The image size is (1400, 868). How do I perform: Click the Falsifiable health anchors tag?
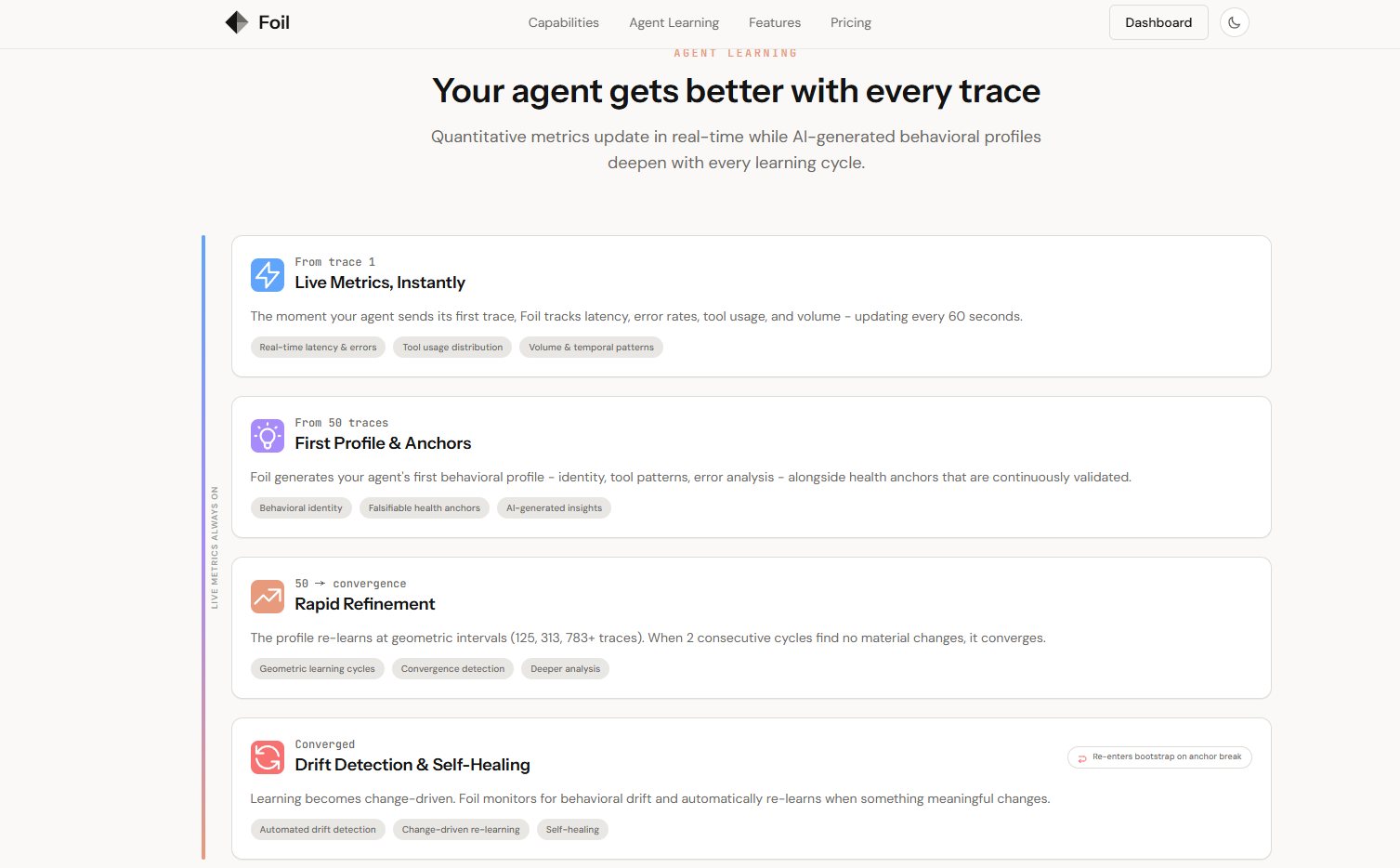pyautogui.click(x=425, y=508)
